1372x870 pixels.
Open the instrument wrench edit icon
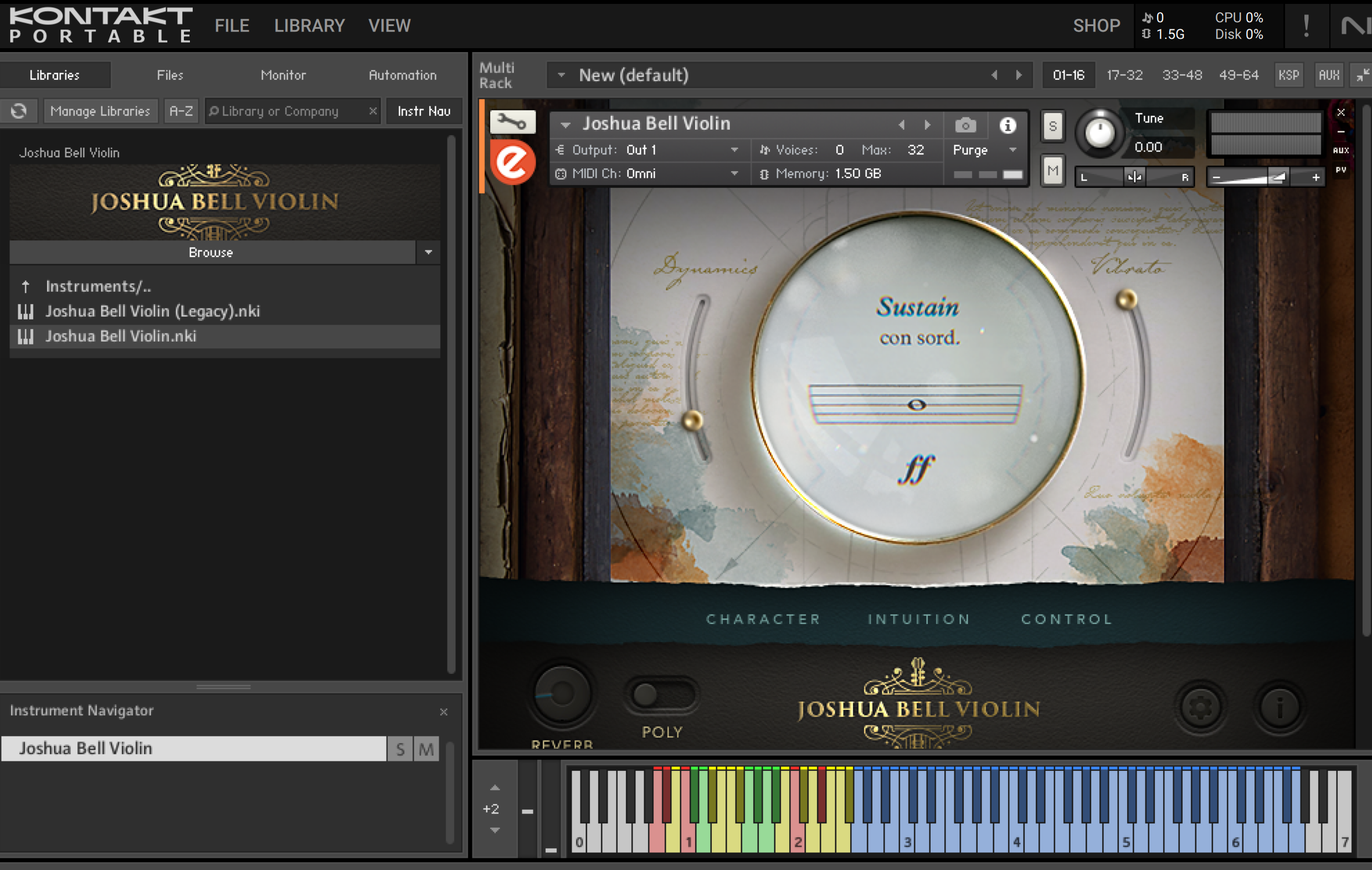coord(512,122)
